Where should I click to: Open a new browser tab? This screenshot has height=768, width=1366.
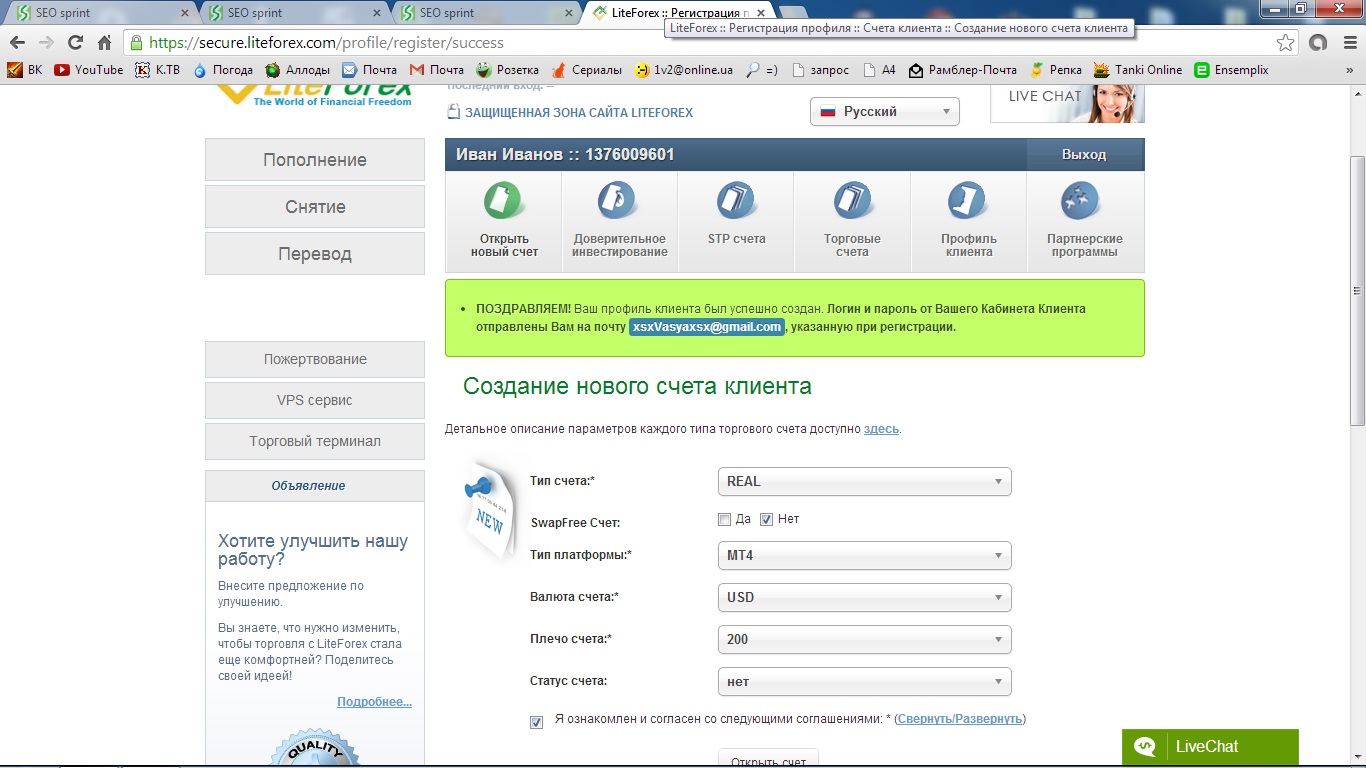792,13
